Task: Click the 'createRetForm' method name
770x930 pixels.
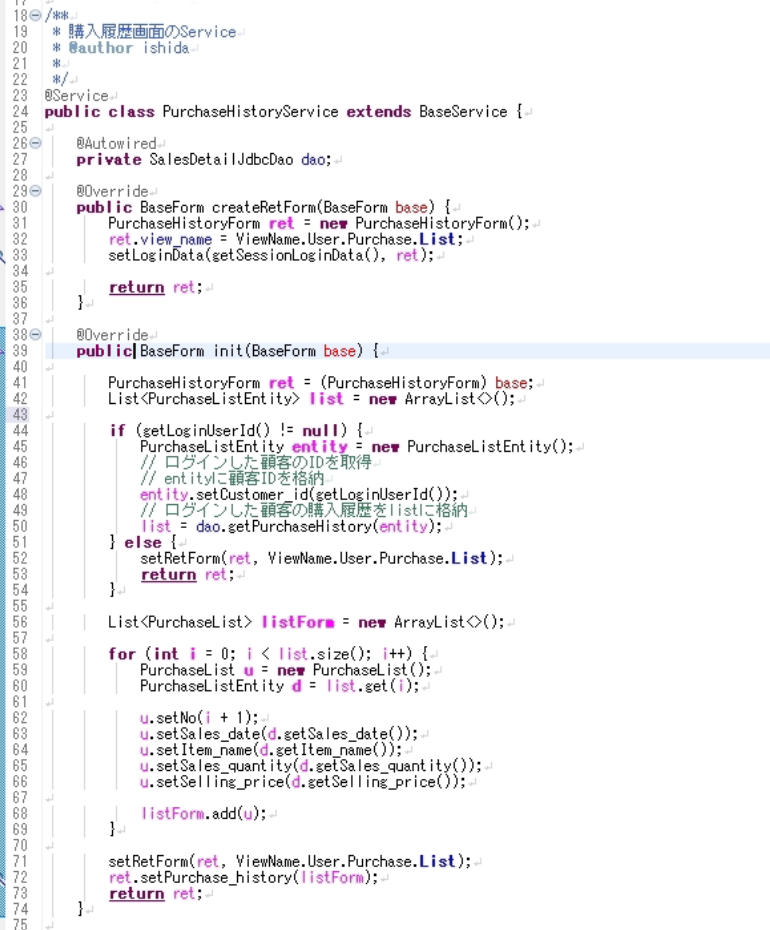Action: point(264,207)
